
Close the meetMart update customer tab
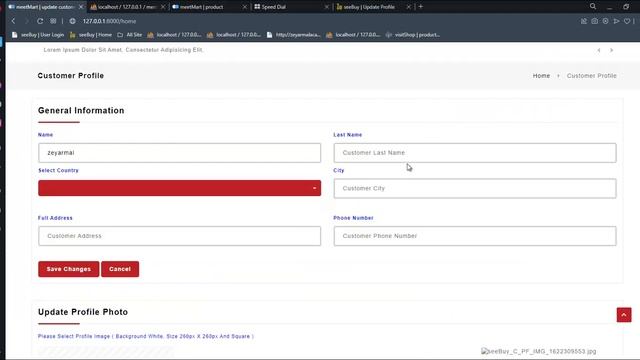[x=81, y=7]
